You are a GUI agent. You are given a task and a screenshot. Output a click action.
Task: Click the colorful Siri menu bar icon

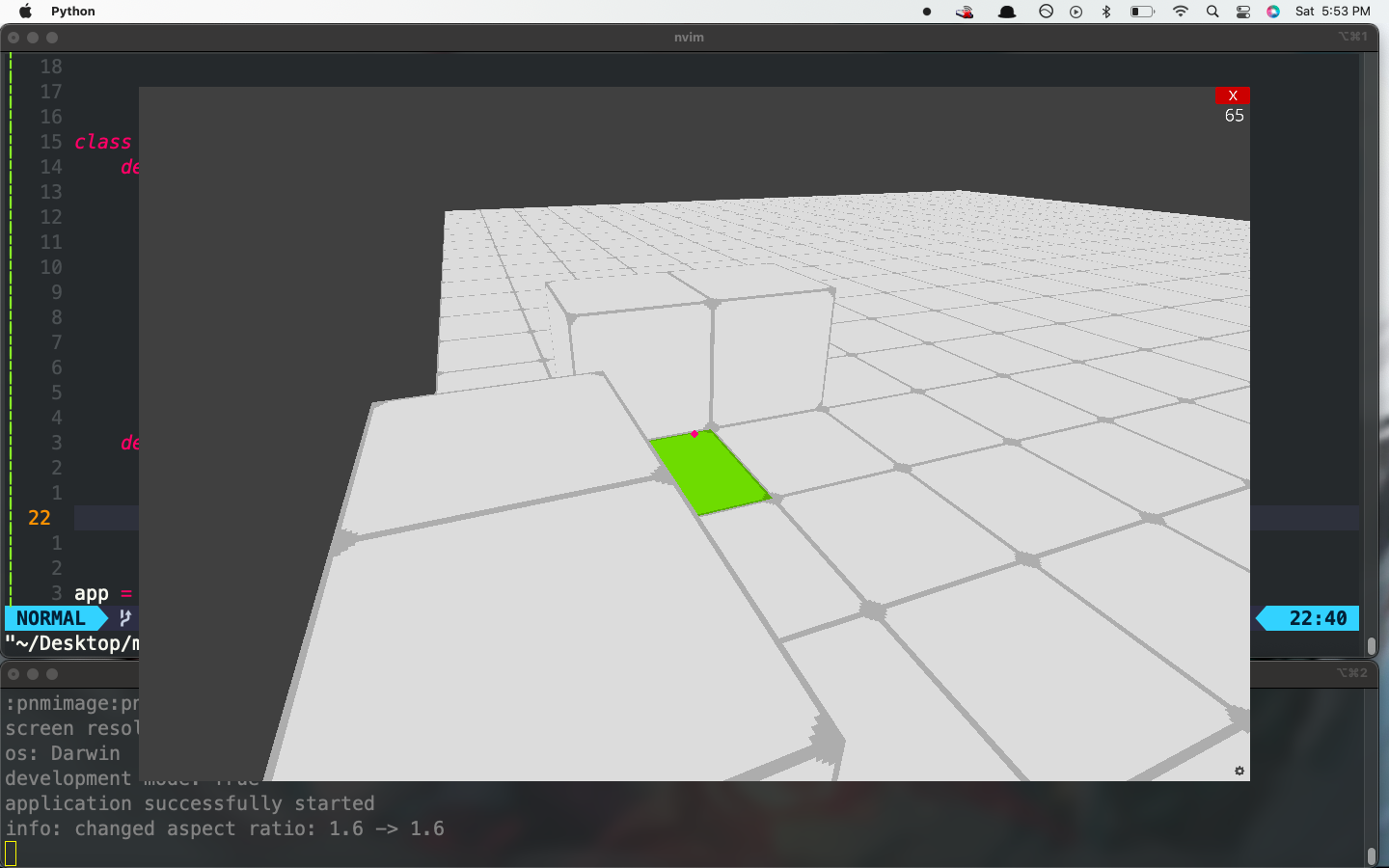coord(1272,12)
